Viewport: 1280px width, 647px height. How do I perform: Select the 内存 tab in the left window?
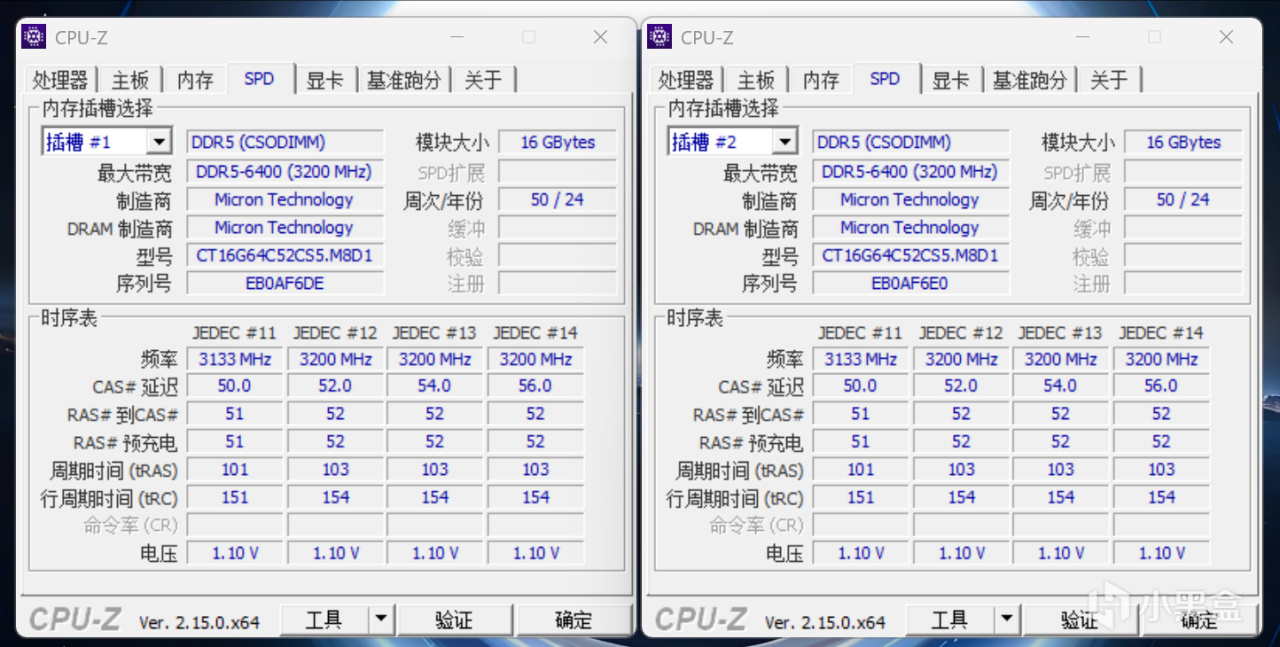[x=195, y=80]
